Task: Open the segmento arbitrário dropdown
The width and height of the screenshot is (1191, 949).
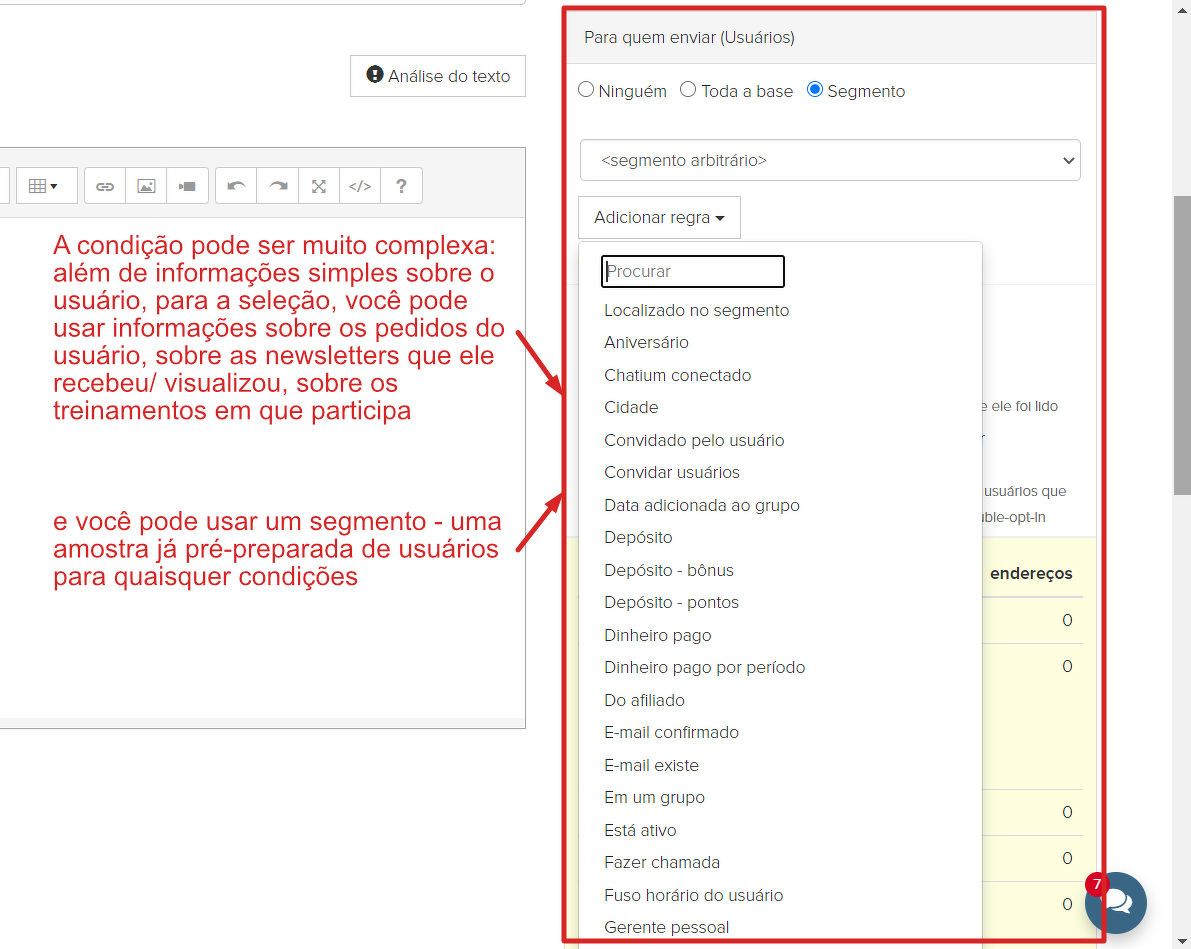Action: 830,160
